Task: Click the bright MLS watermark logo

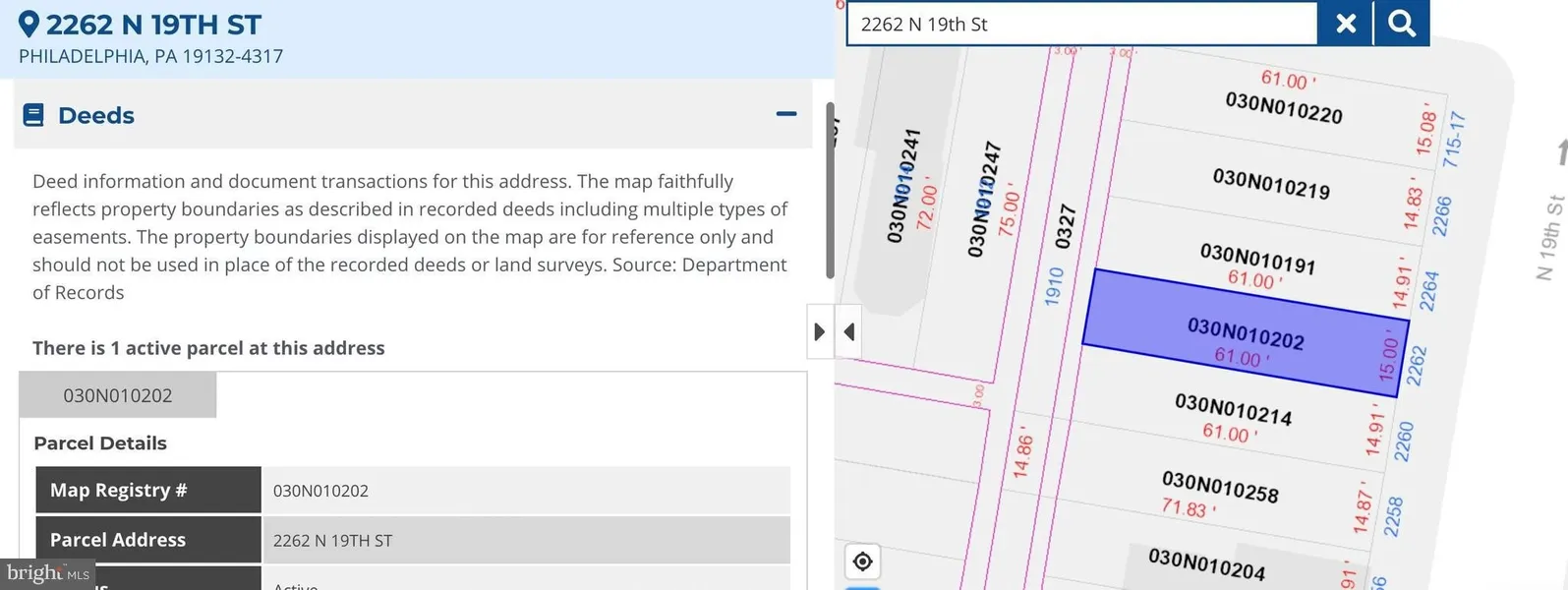Action: (x=47, y=573)
